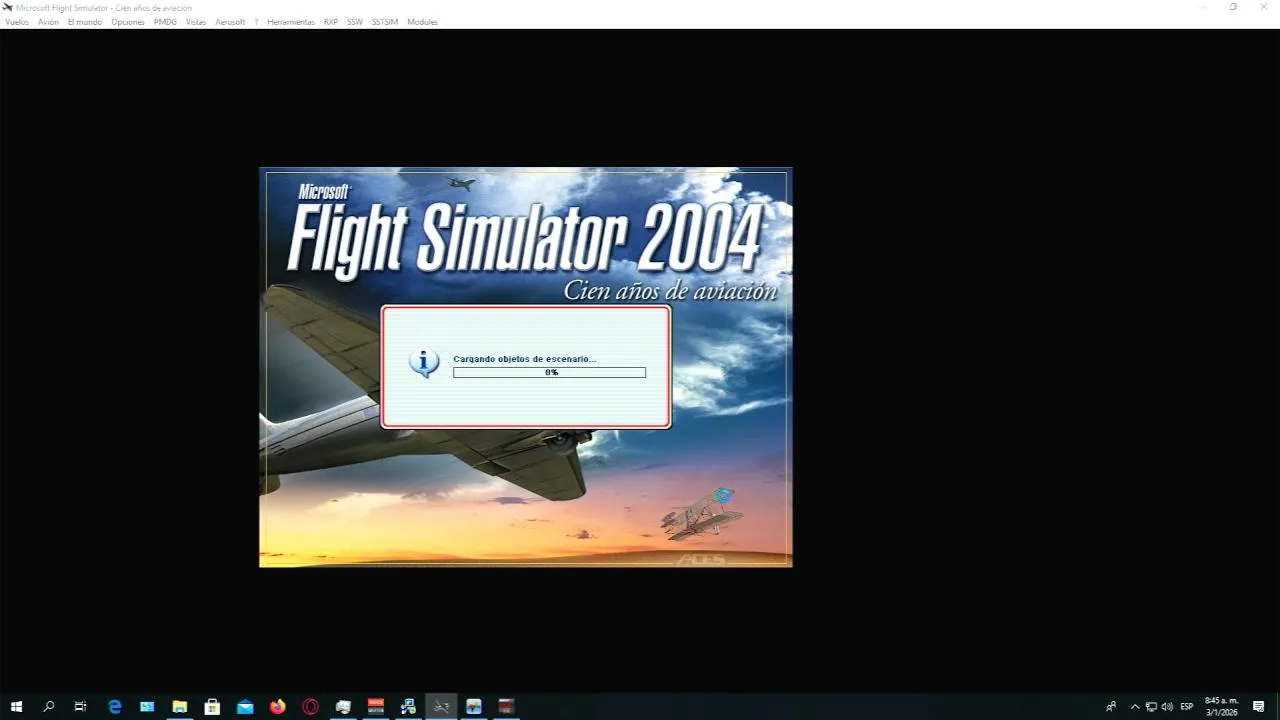Open the SSTSIM menu
1280x720 pixels.
coord(385,22)
